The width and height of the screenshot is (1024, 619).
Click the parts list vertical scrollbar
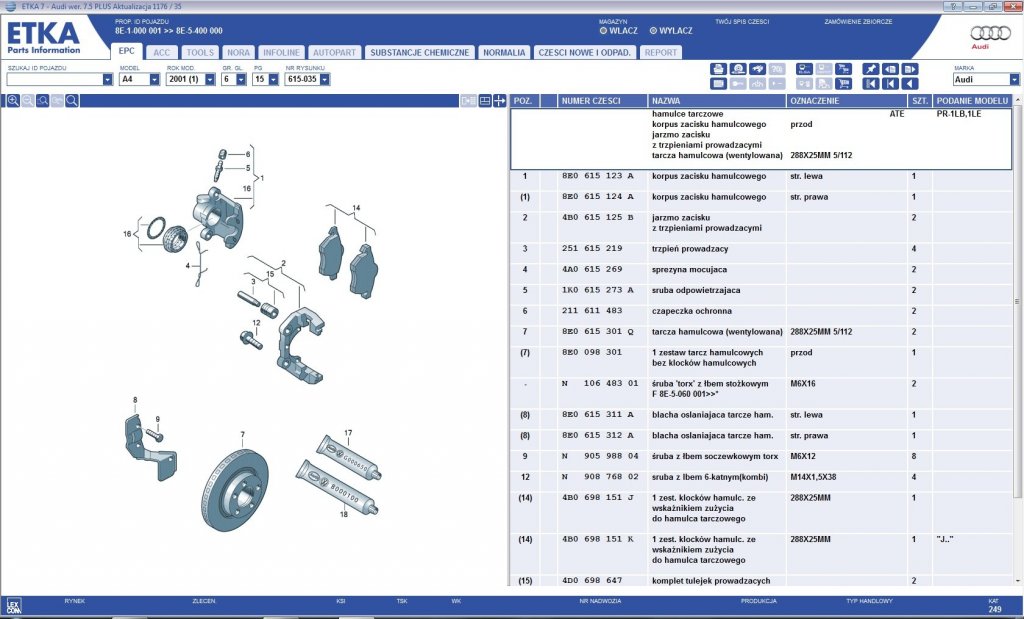(1017, 301)
